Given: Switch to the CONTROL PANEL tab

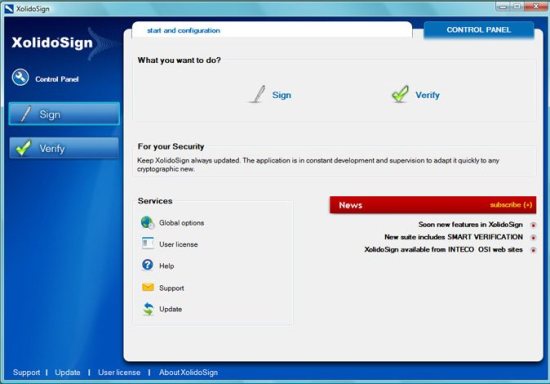Looking at the screenshot, I should 478,30.
